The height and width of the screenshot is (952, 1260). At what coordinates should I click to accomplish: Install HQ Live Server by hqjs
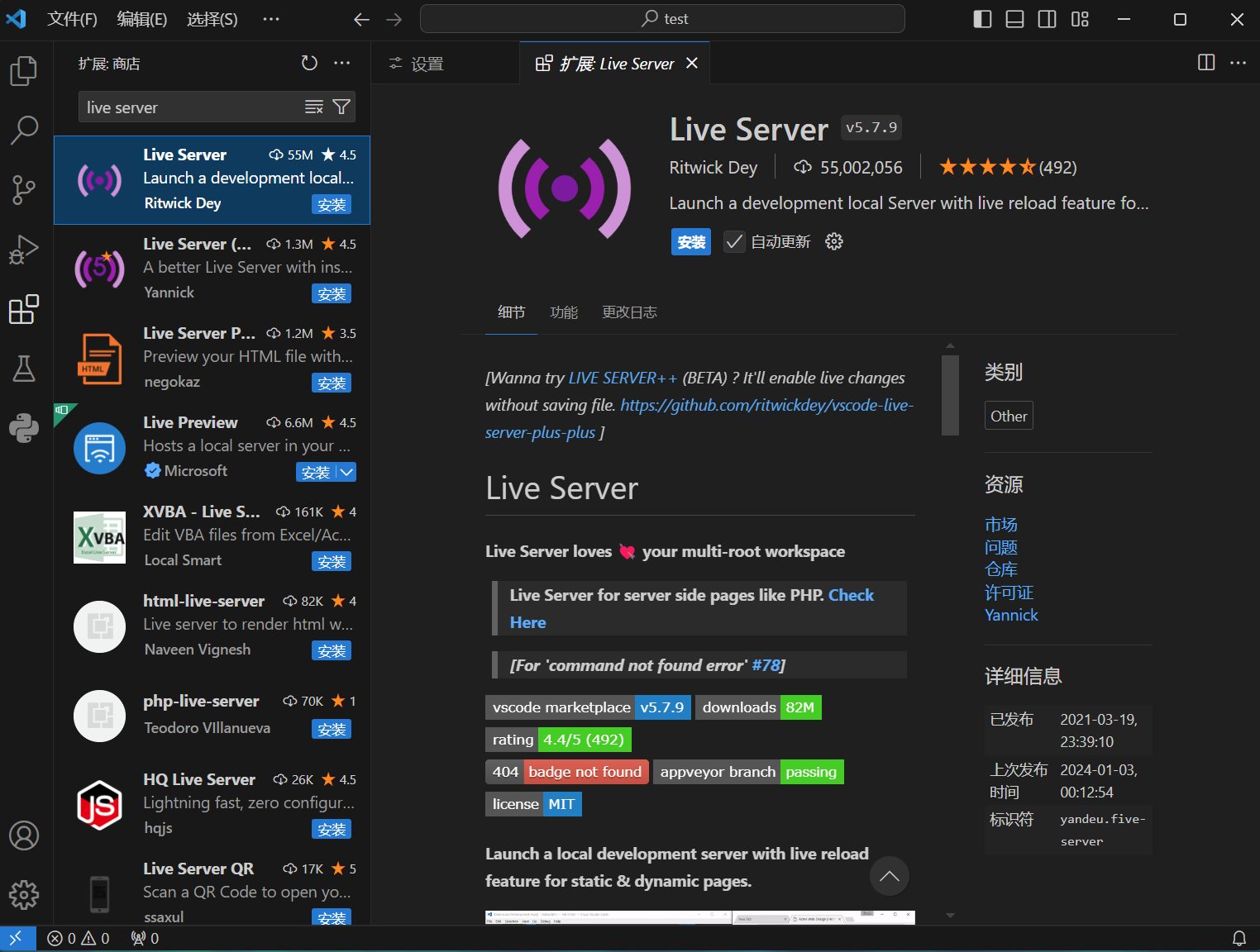[332, 829]
